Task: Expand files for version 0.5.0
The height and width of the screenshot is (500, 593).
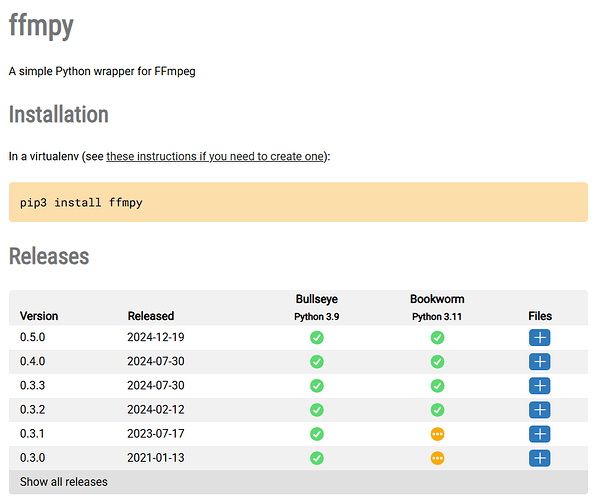Action: pyautogui.click(x=540, y=337)
